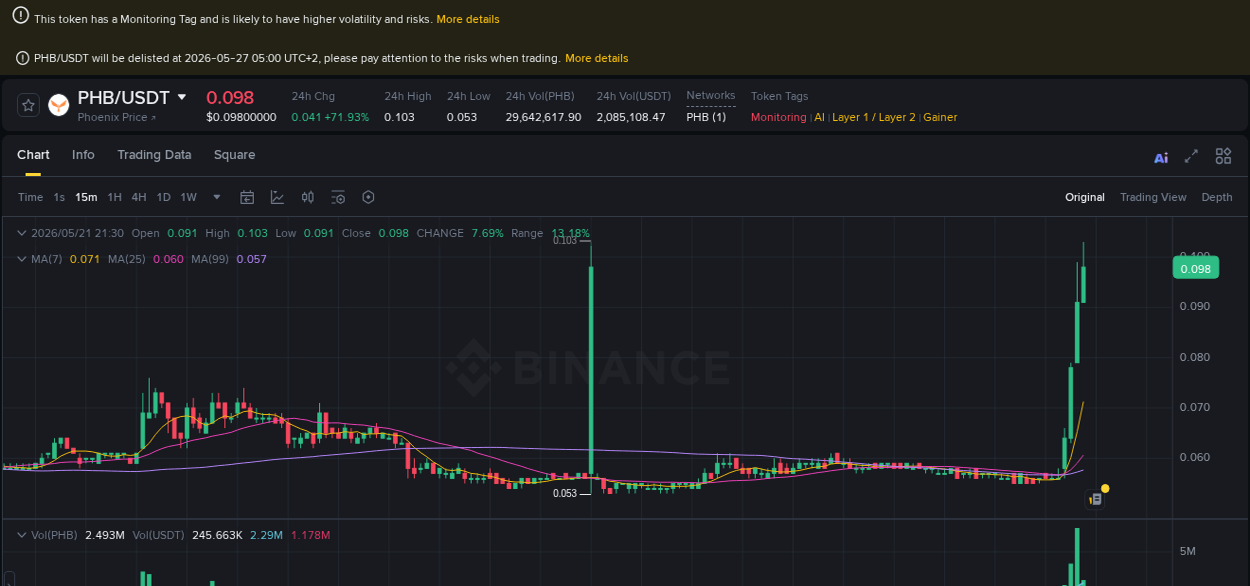Click the Networks label
Viewport: 1250px width, 586px height.
tap(710, 95)
